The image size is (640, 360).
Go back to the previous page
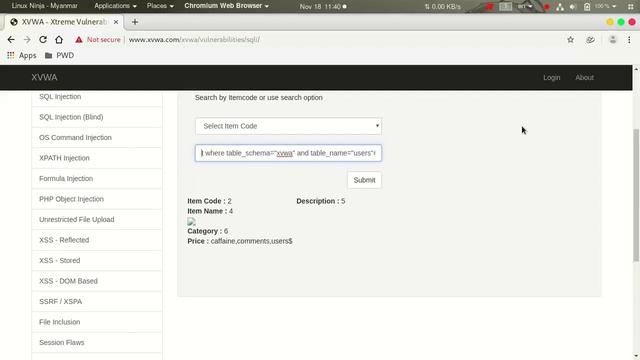pos(11,40)
